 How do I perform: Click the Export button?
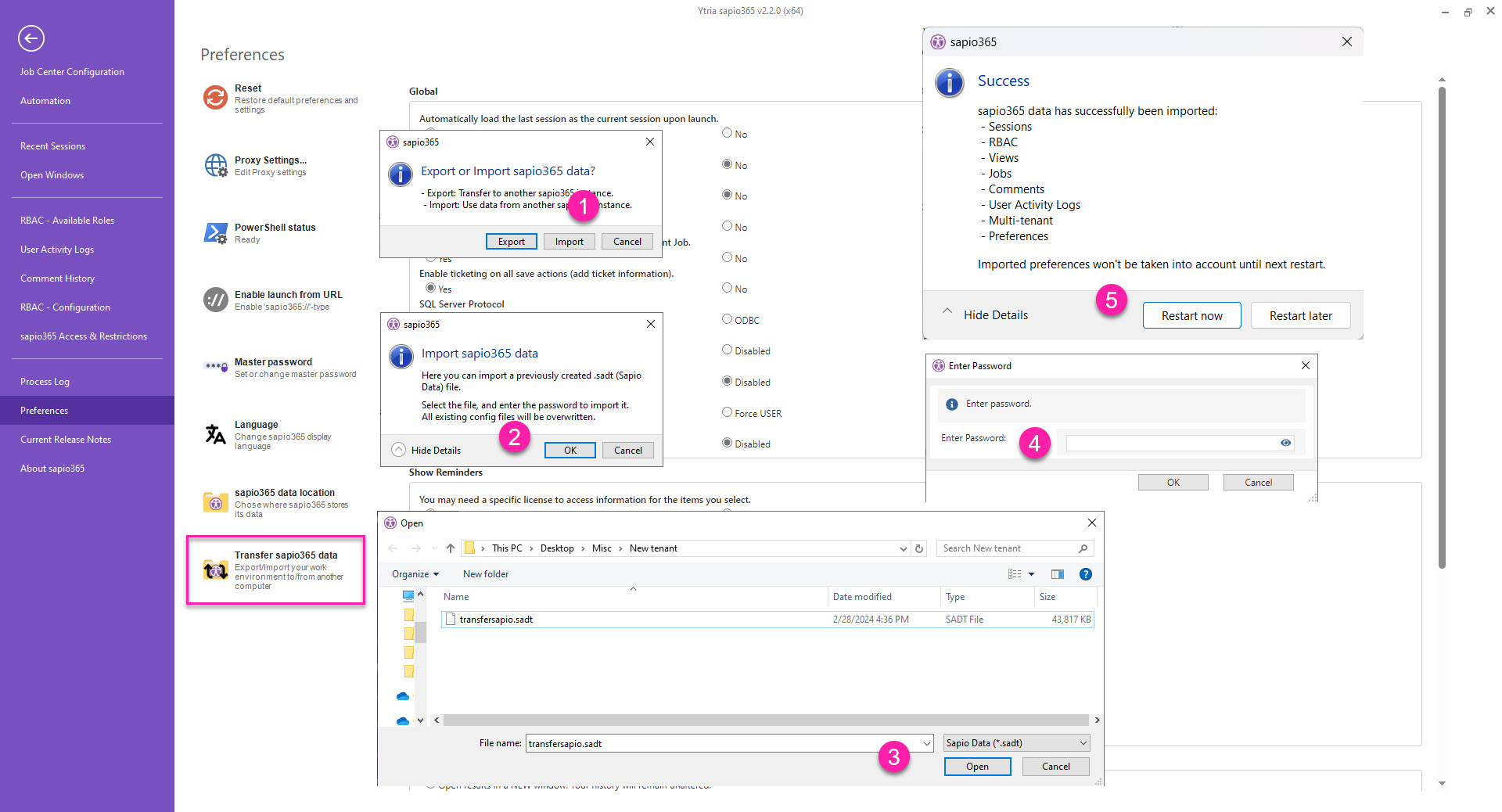coord(512,241)
